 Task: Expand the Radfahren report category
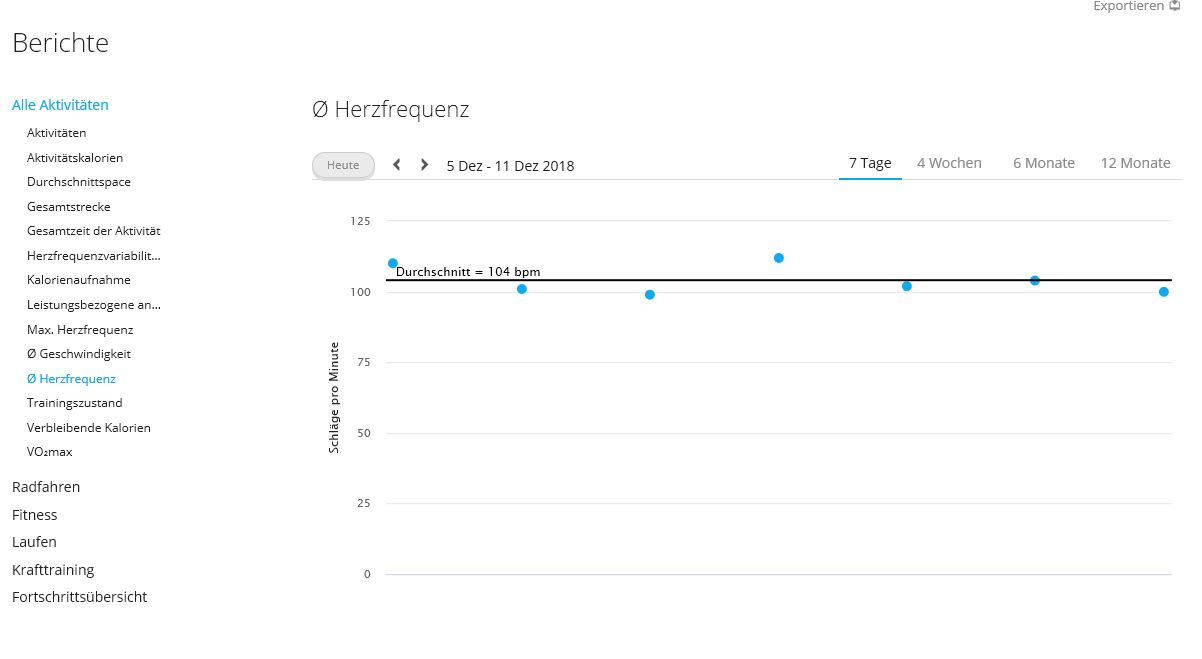pos(46,487)
